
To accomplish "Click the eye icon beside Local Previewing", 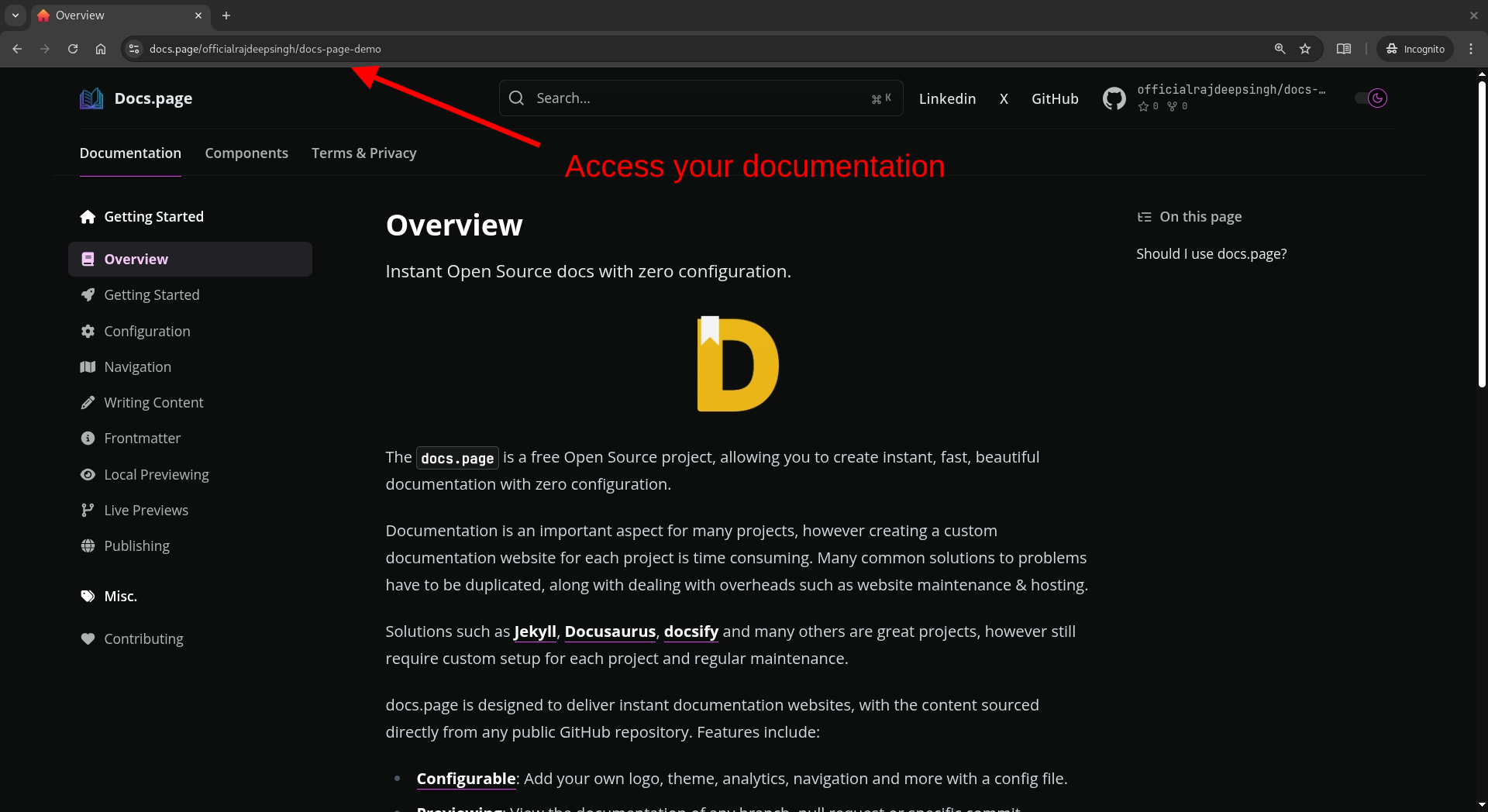I will pyautogui.click(x=88, y=474).
